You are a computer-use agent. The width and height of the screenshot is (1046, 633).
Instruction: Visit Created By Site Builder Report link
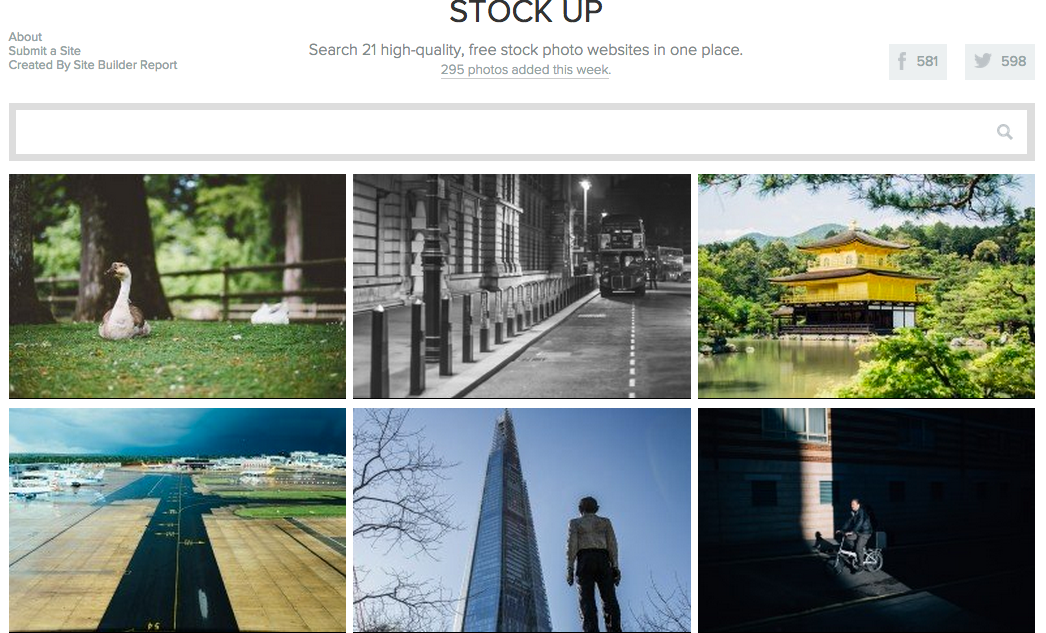(x=93, y=65)
